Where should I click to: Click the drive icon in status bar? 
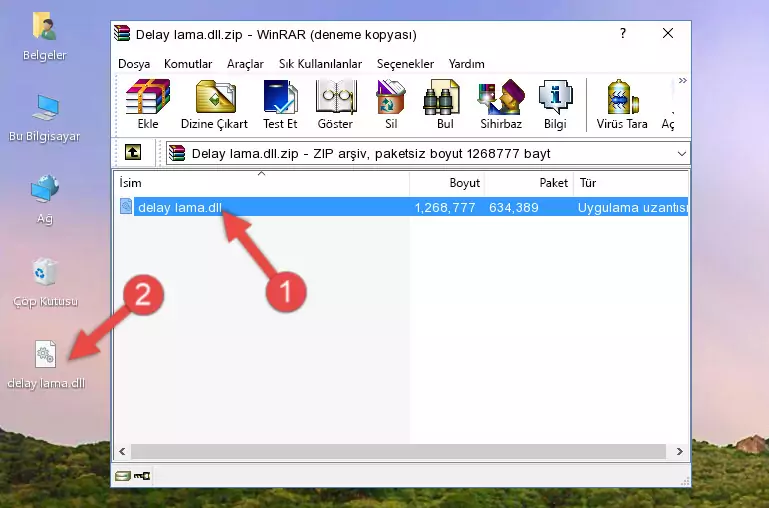(x=122, y=476)
